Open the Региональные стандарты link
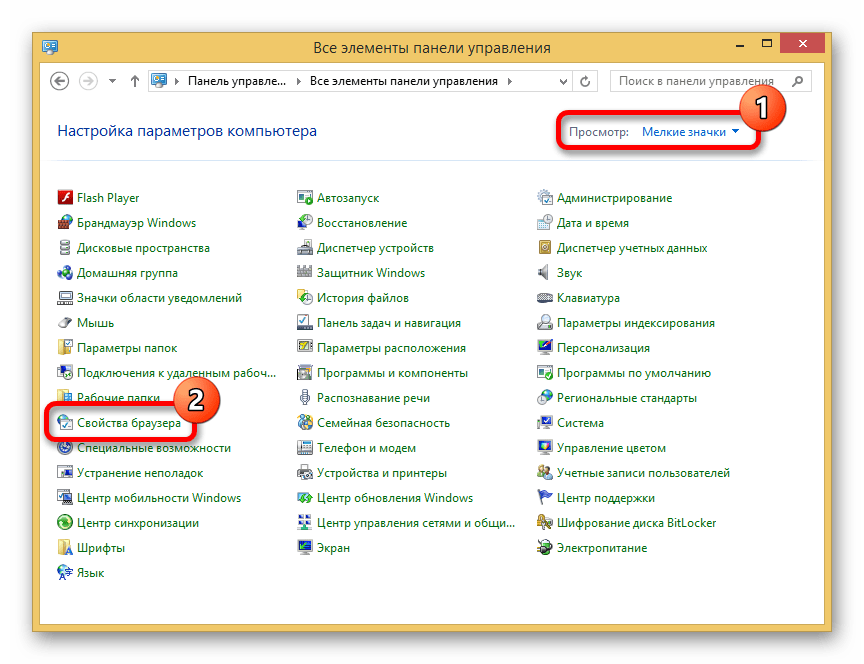This screenshot has height=664, width=864. (627, 397)
